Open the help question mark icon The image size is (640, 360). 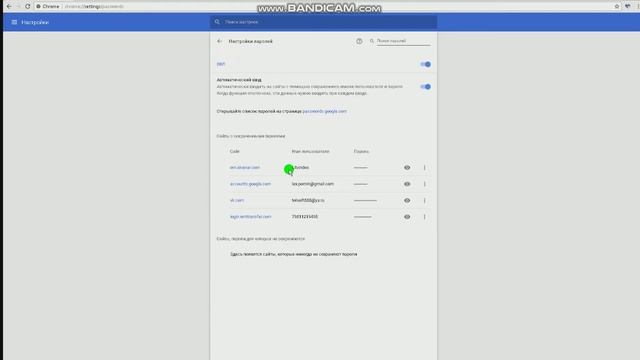(359, 41)
